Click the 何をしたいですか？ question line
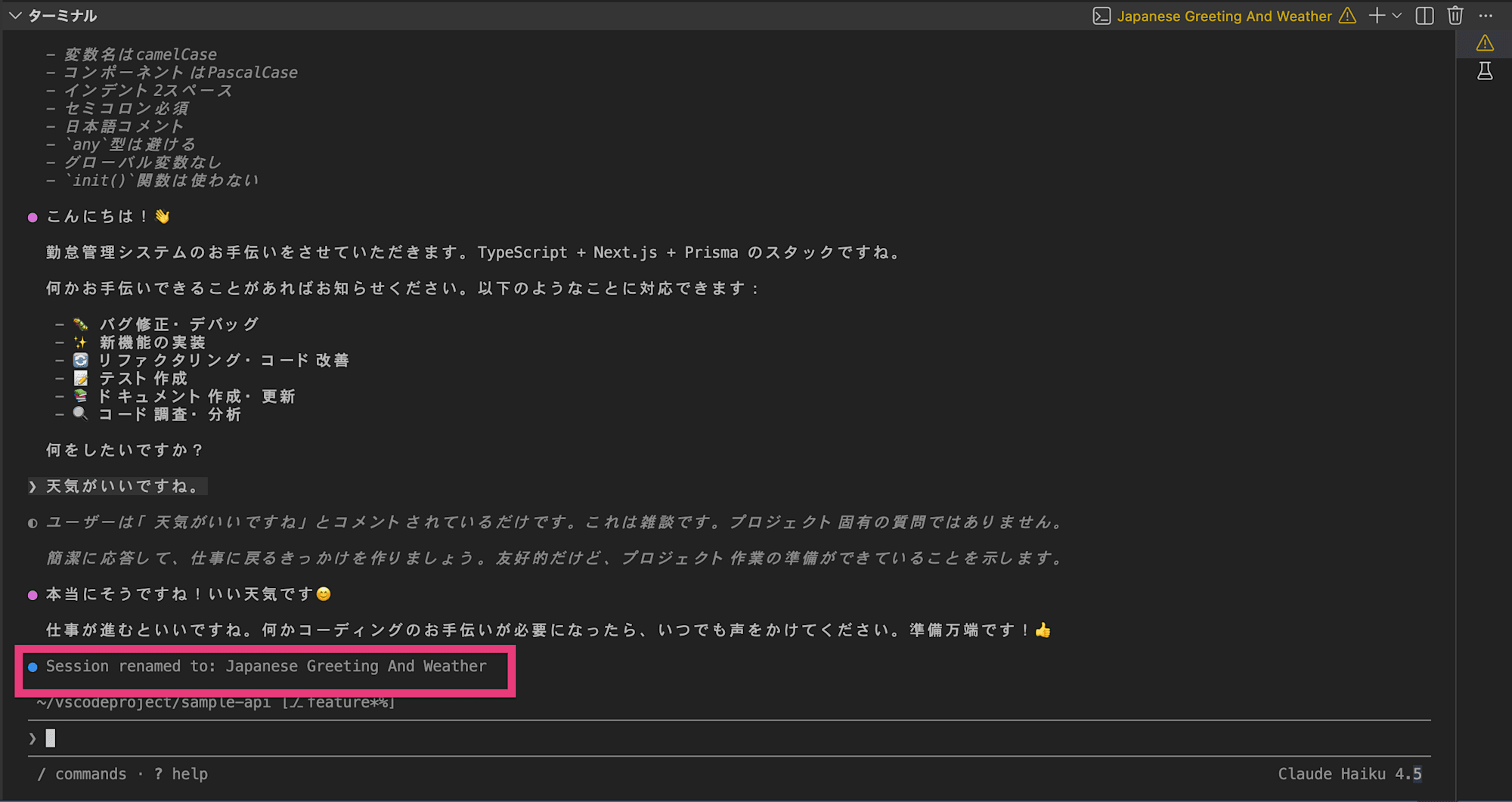The height and width of the screenshot is (802, 1512). tap(125, 450)
